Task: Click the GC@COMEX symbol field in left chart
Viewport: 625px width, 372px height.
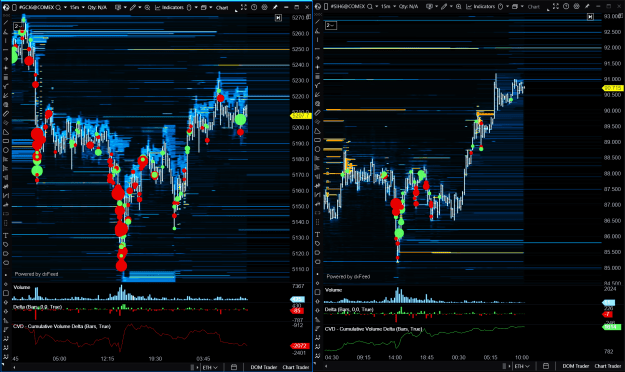Action: coord(37,7)
